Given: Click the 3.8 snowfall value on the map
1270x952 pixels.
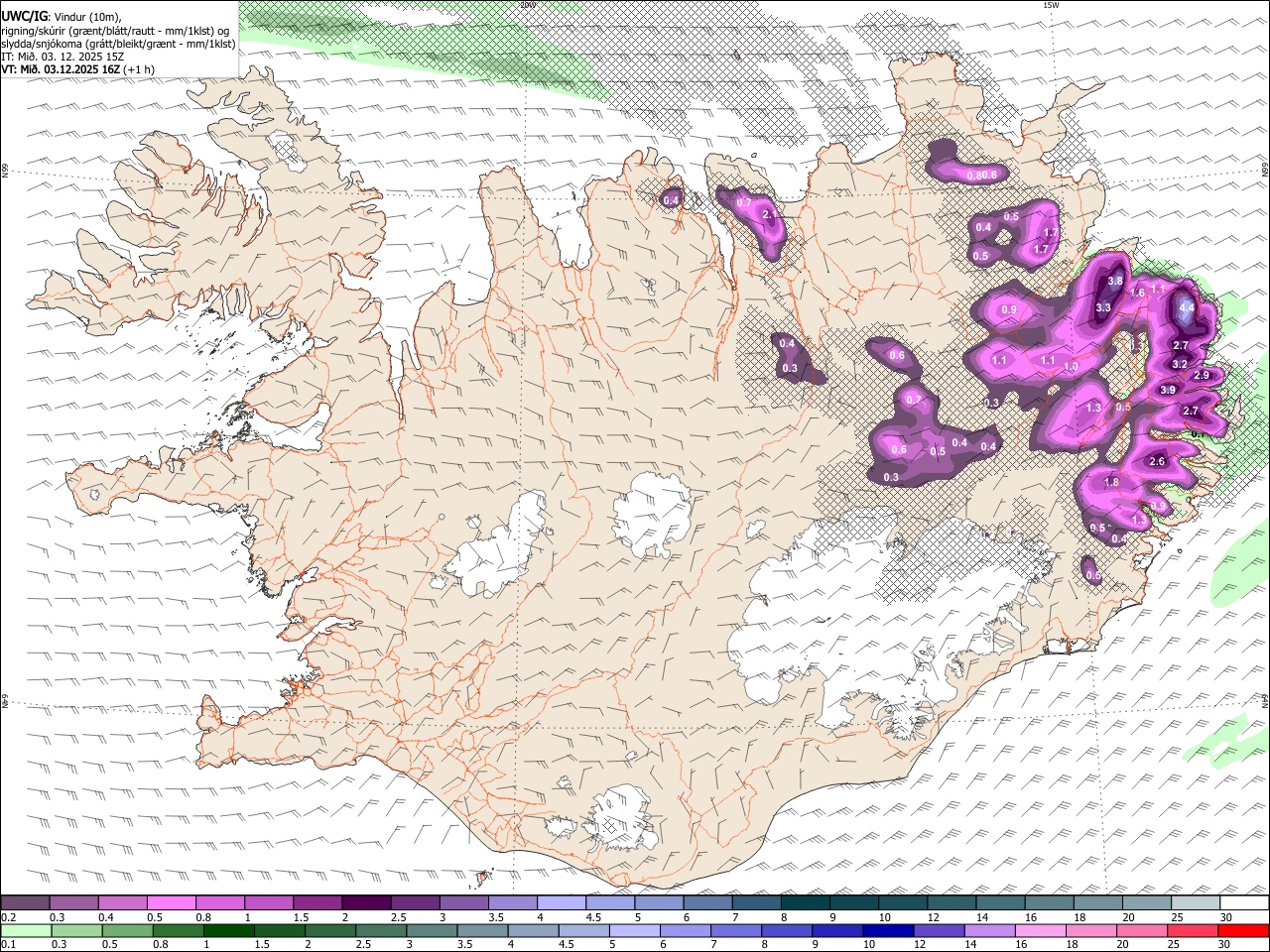Looking at the screenshot, I should [x=1115, y=281].
